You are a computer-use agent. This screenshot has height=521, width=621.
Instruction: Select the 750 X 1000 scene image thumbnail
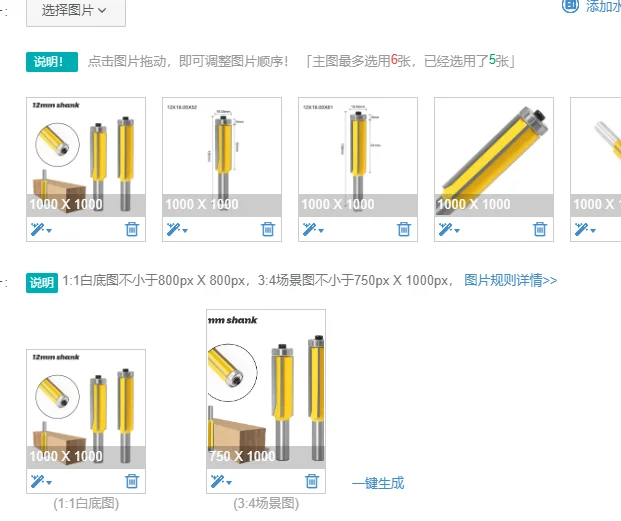(266, 389)
